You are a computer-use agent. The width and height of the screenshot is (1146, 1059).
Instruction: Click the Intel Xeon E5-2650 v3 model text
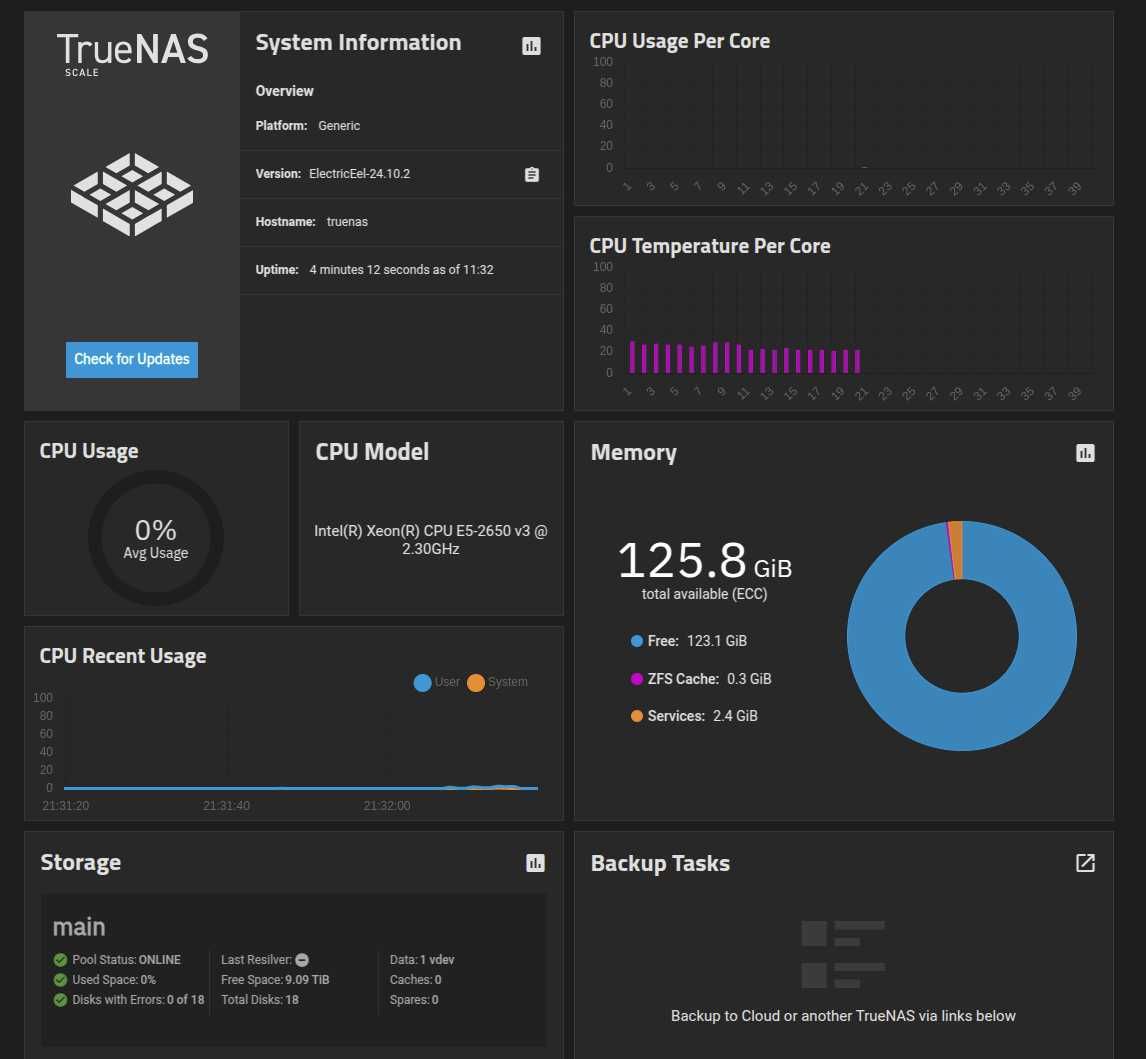coord(430,539)
